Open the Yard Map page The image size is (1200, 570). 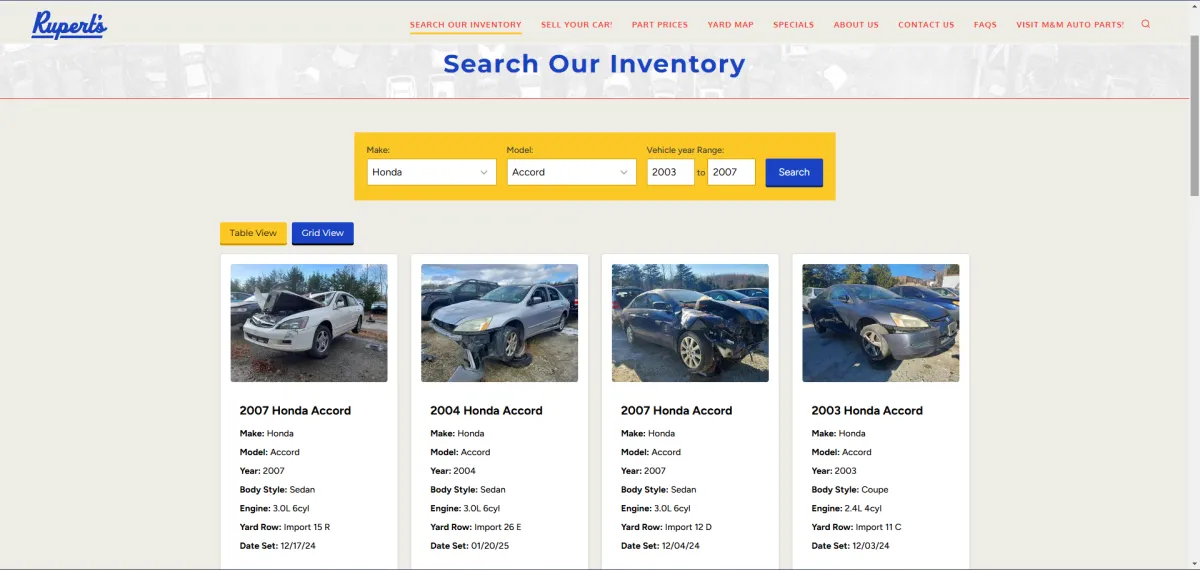click(730, 25)
